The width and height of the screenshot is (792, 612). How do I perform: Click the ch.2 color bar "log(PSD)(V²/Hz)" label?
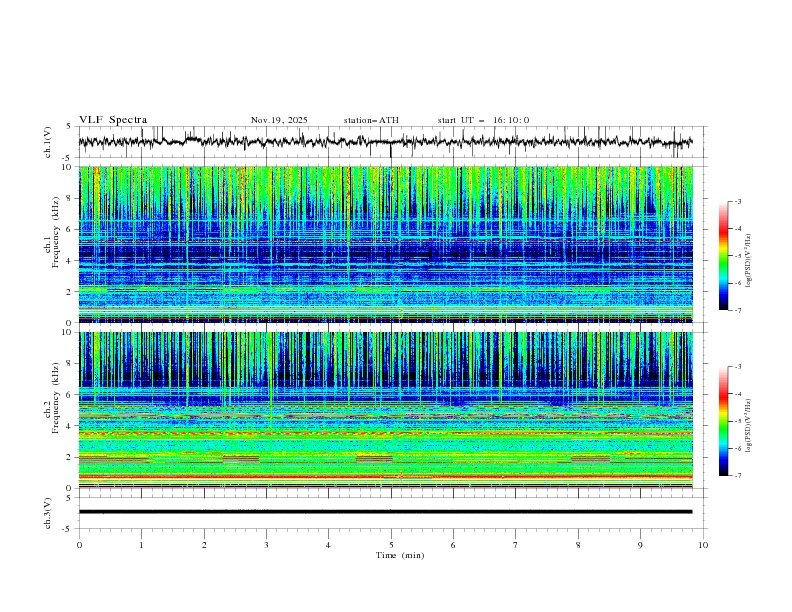[x=748, y=426]
